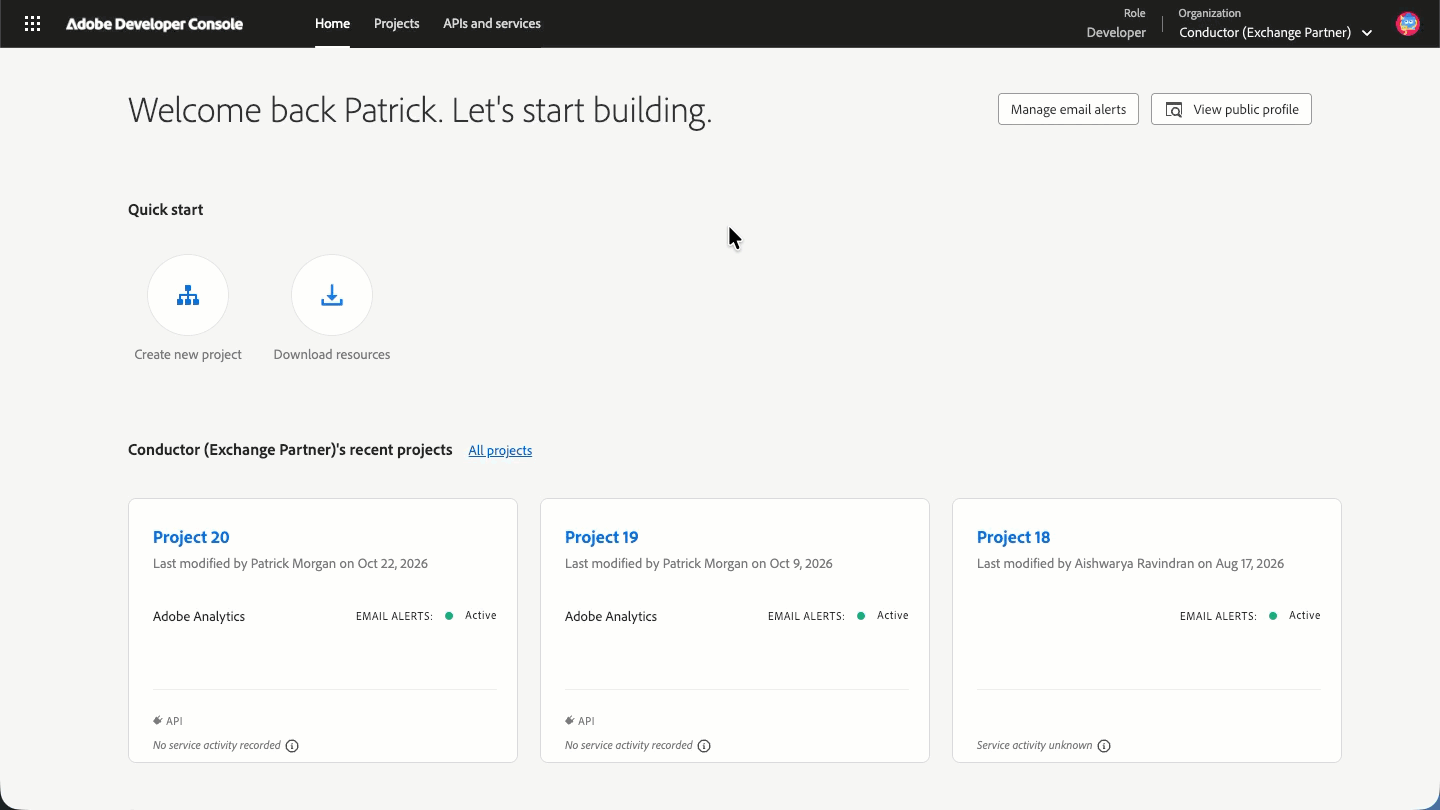Click the Active status in Project 18
This screenshot has width=1440, height=810.
[1304, 616]
